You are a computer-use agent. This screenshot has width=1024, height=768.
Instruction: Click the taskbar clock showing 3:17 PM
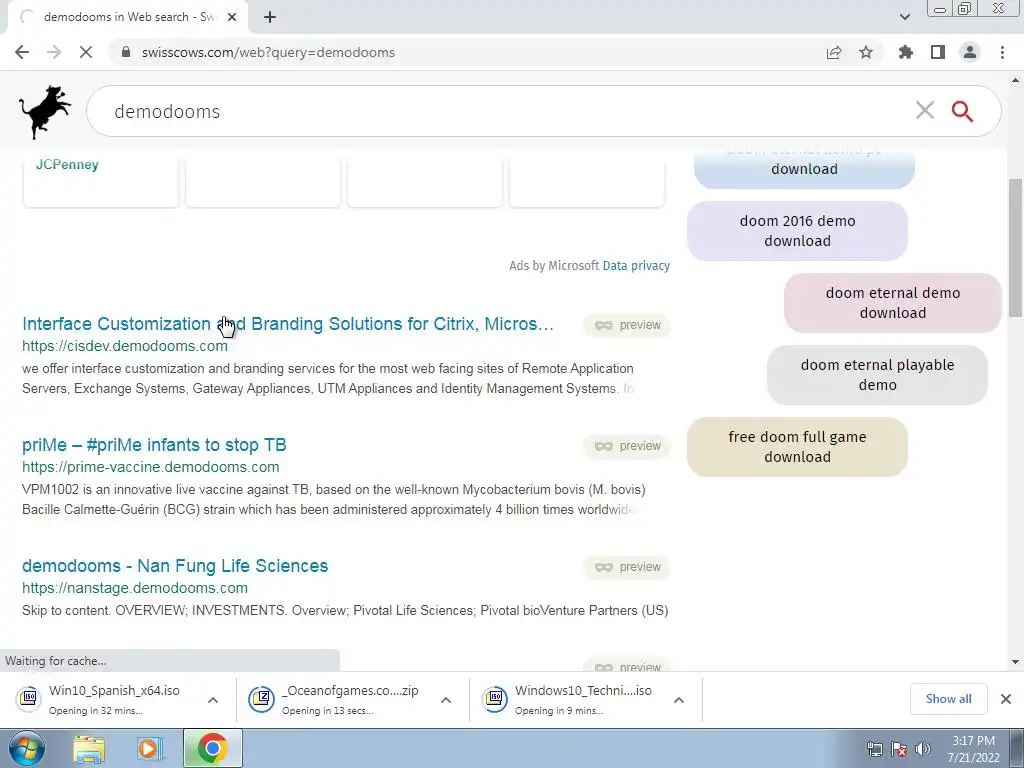[x=973, y=749]
